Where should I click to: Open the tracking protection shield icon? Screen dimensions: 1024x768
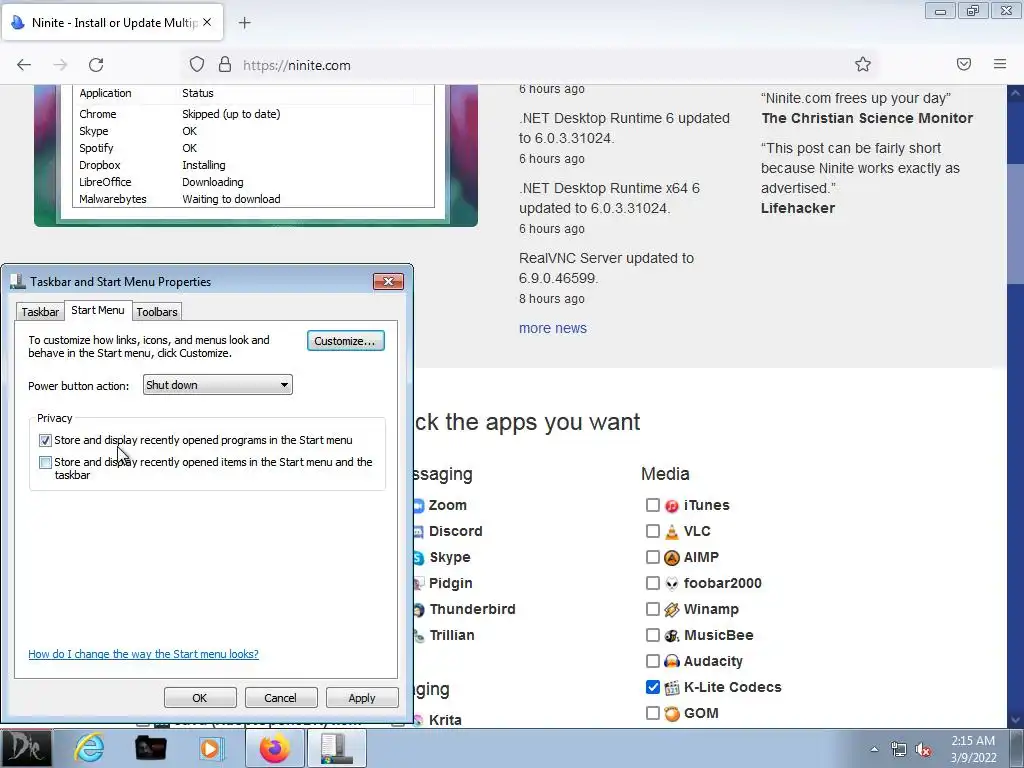click(x=197, y=65)
